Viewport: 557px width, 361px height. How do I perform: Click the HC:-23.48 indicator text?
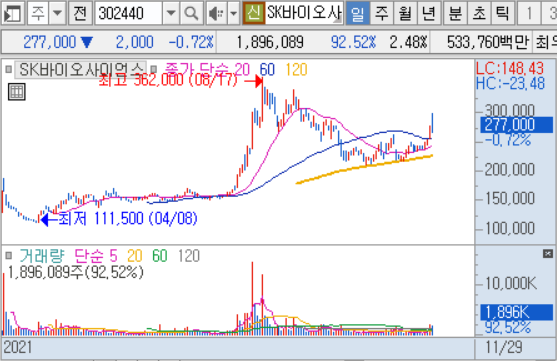click(x=510, y=83)
